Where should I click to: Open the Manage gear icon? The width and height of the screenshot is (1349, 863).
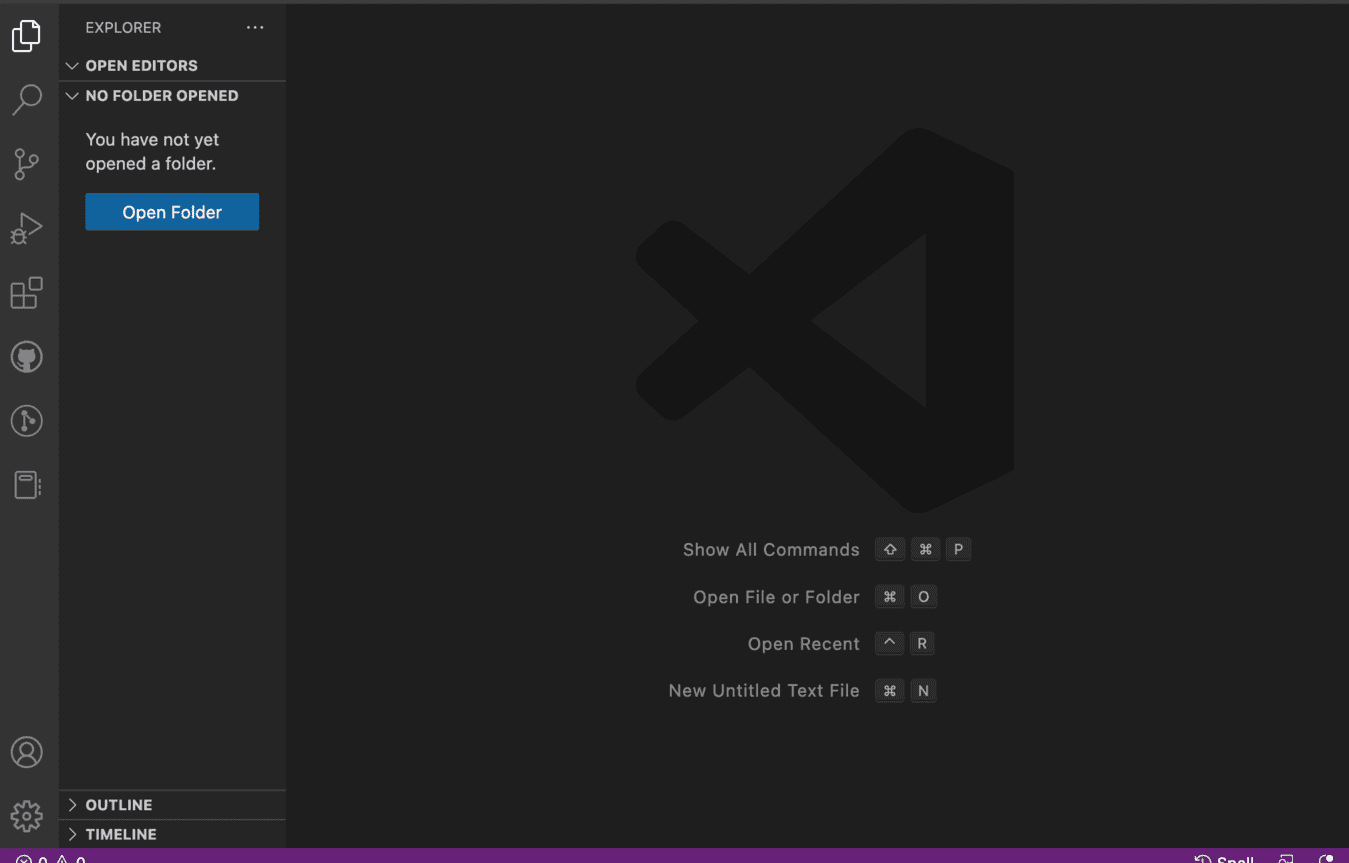(27, 816)
